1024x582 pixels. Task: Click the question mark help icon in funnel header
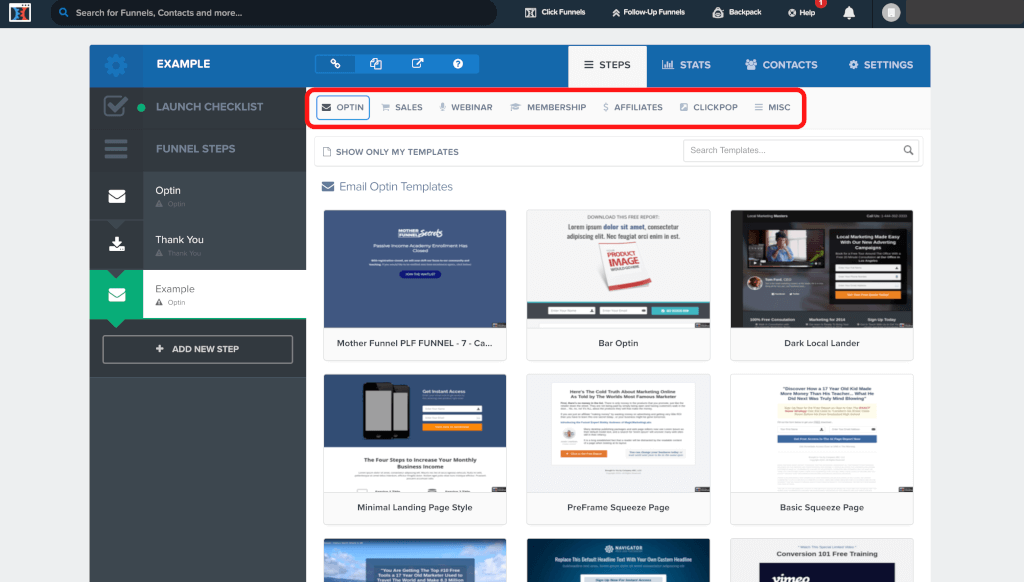coord(458,64)
